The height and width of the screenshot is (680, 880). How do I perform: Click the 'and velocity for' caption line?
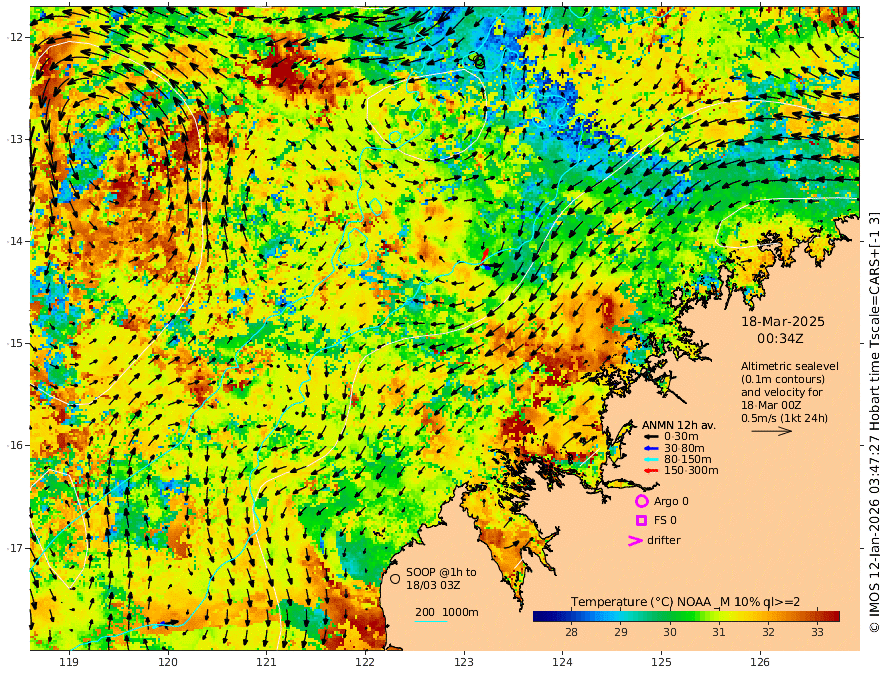coord(781,392)
